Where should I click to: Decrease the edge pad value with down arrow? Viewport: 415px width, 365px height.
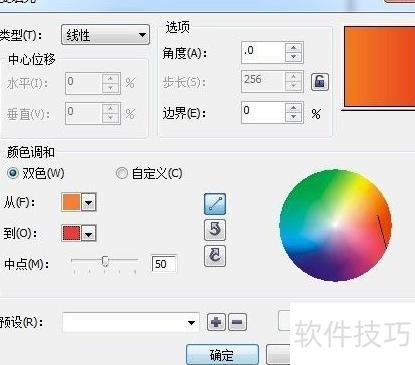(293, 117)
